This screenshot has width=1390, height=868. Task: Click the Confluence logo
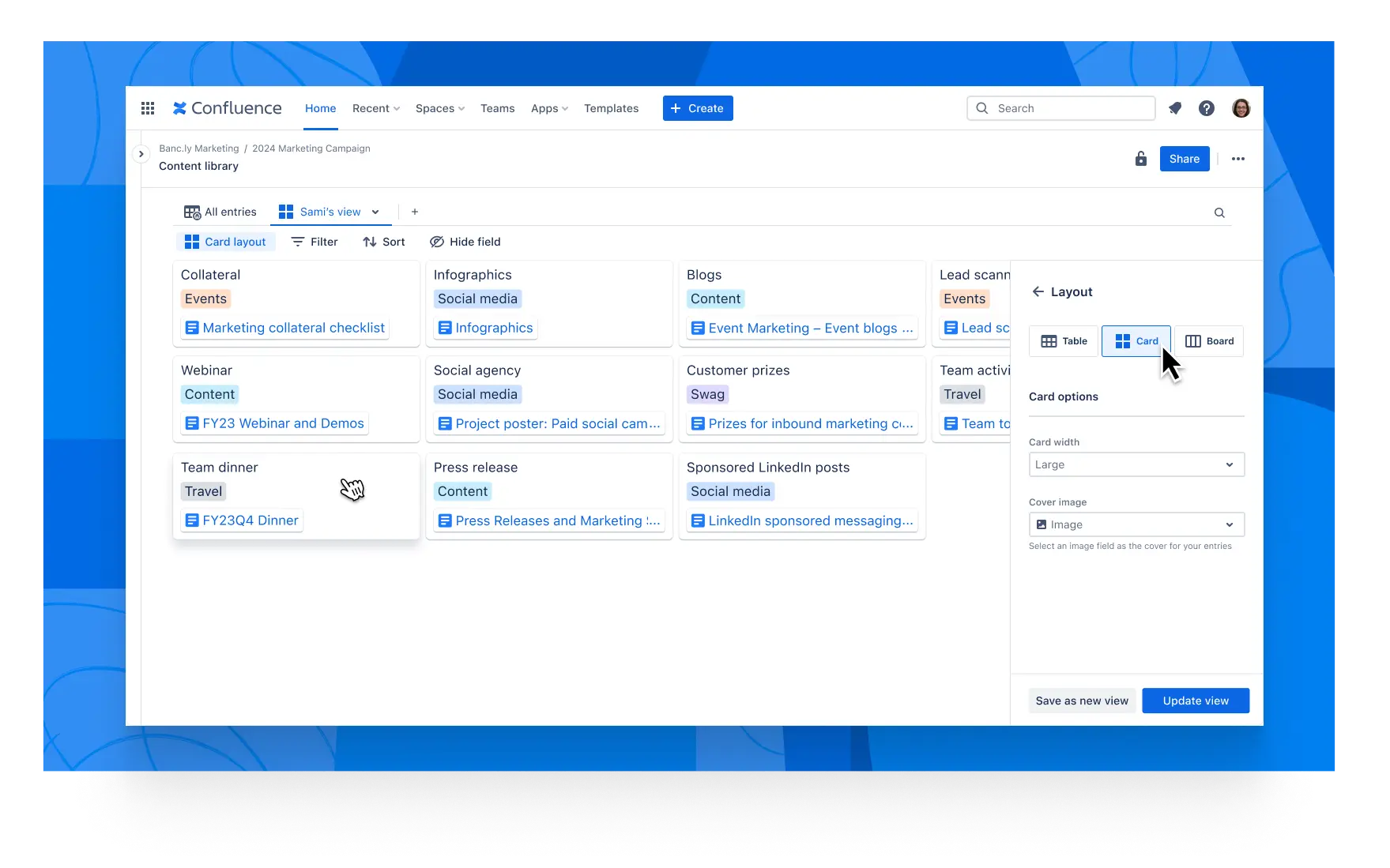coord(228,108)
